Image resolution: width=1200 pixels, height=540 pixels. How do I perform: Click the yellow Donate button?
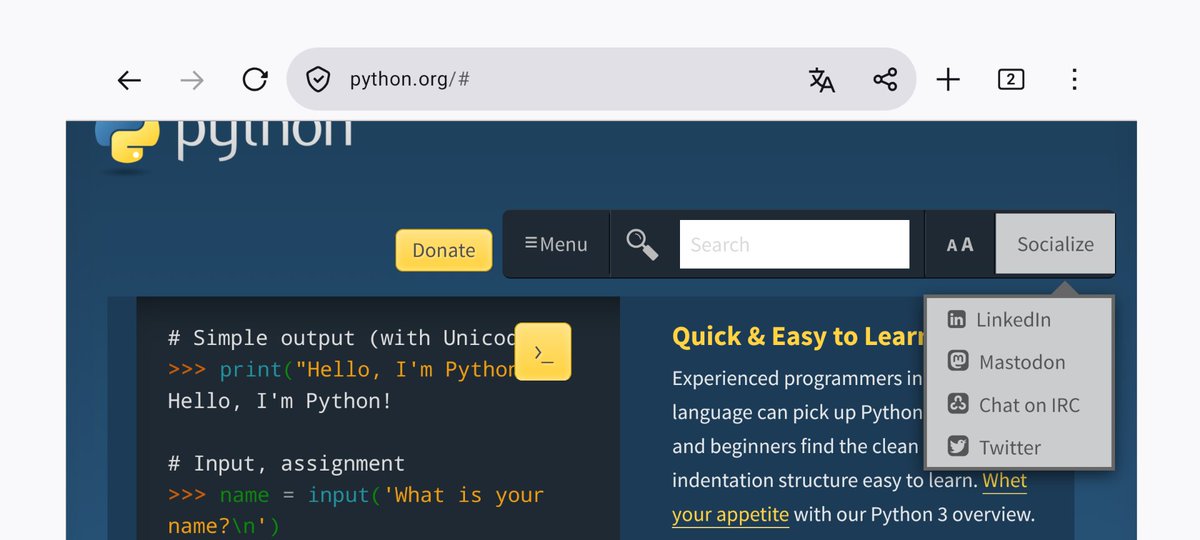[x=444, y=250]
